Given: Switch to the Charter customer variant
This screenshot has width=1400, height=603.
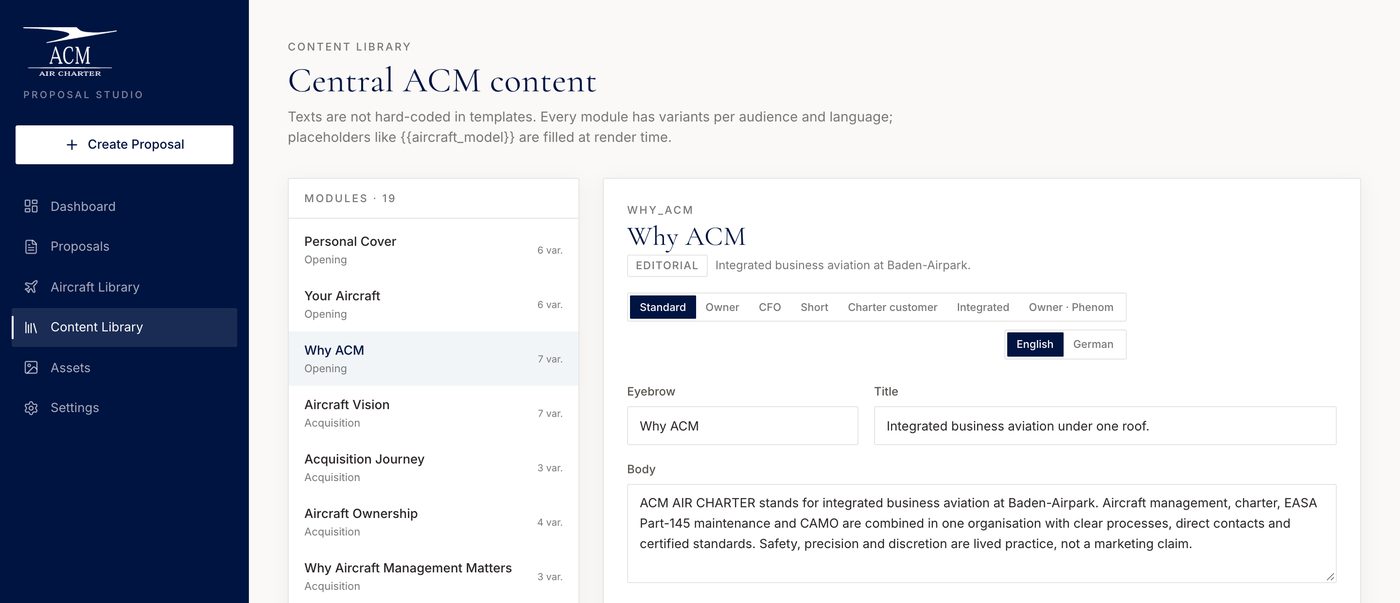Looking at the screenshot, I should click(x=893, y=307).
